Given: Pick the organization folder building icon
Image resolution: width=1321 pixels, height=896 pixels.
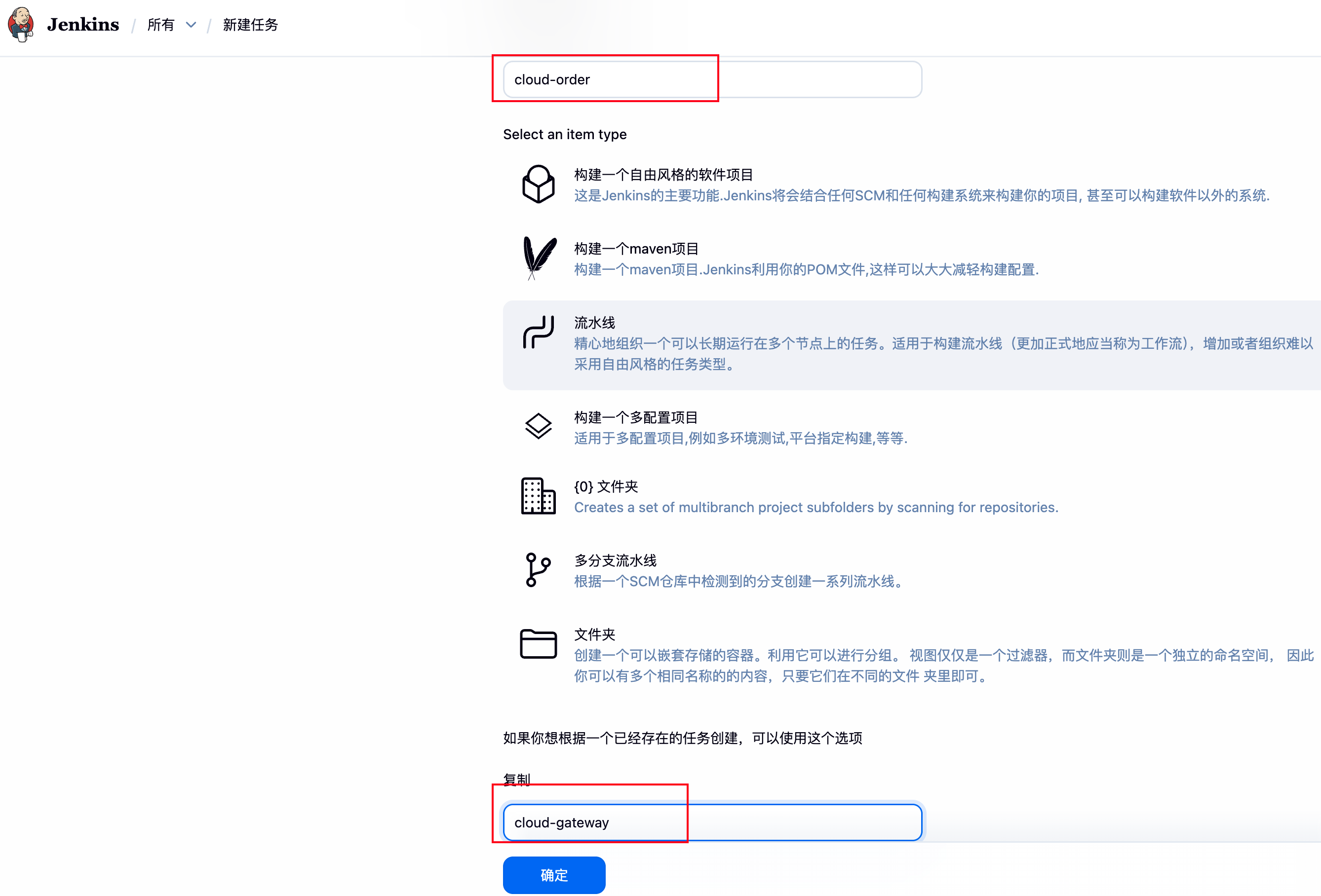Looking at the screenshot, I should pyautogui.click(x=538, y=496).
